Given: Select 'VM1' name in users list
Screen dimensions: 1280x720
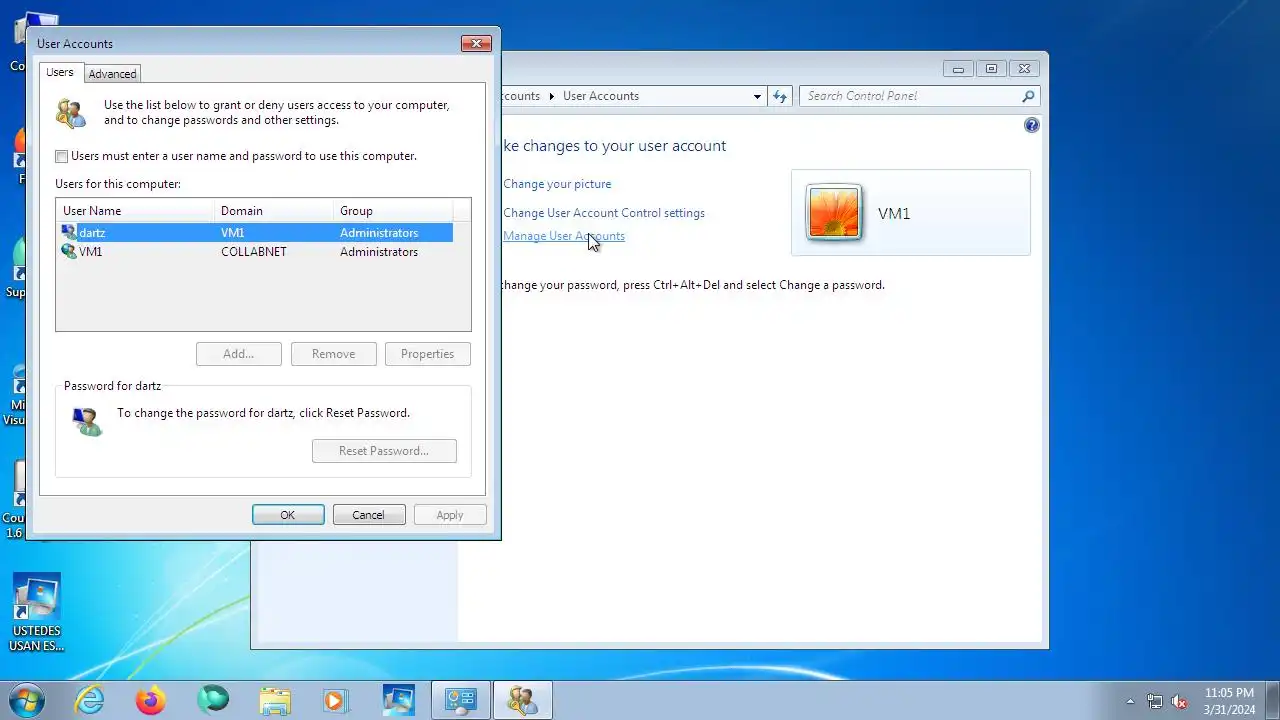Looking at the screenshot, I should [x=91, y=251].
